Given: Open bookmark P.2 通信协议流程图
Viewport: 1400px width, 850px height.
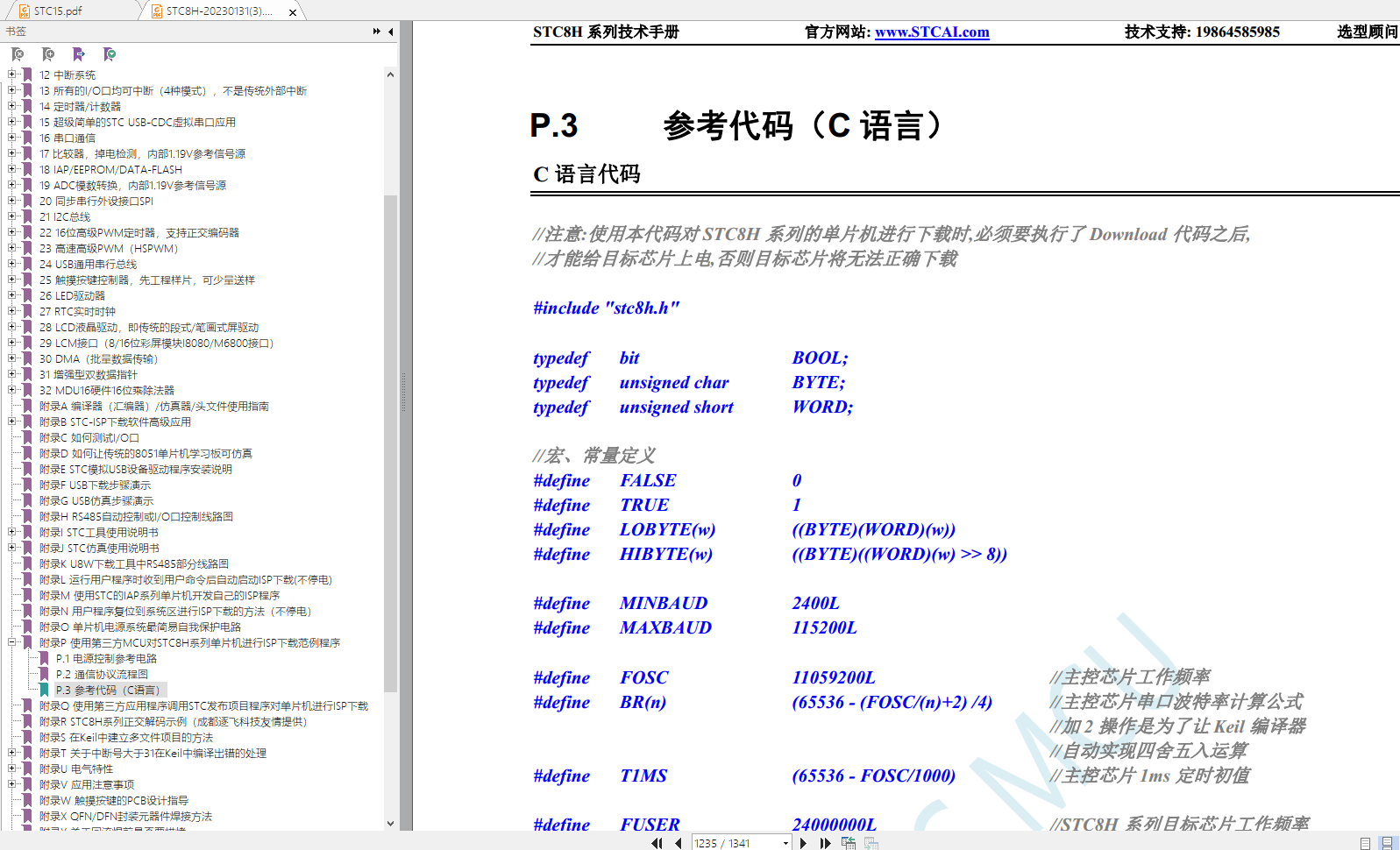Looking at the screenshot, I should [102, 674].
